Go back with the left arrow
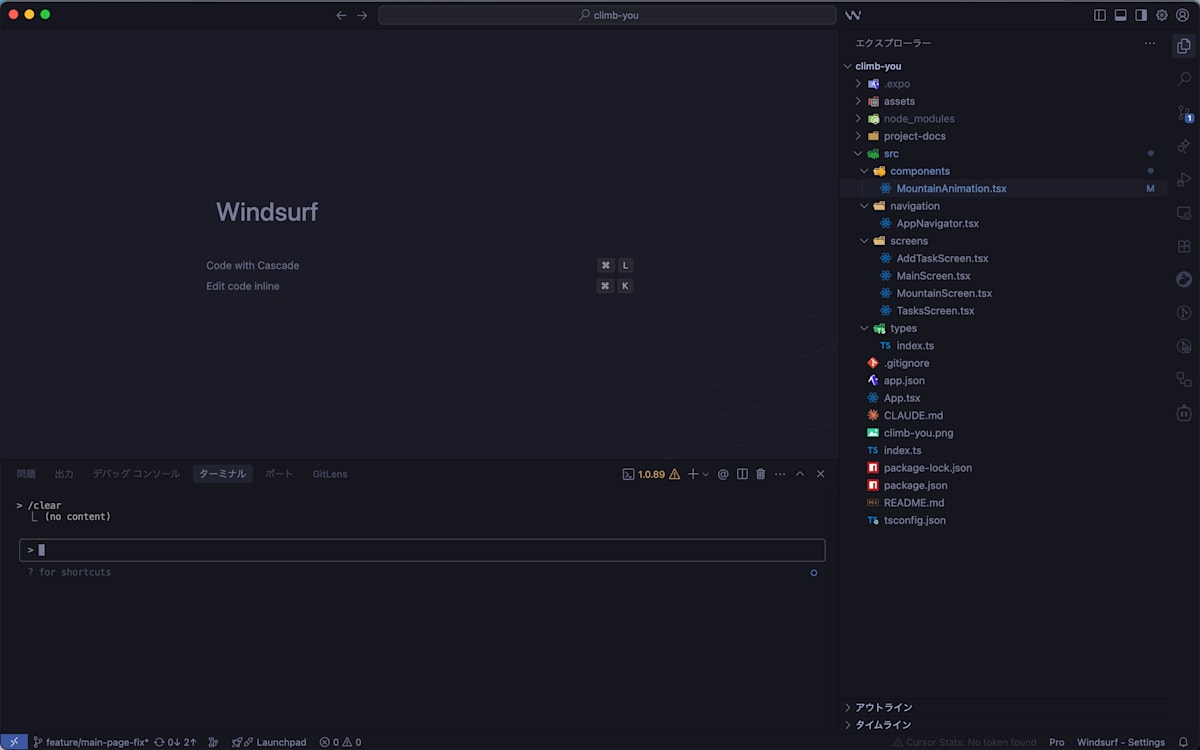 (x=341, y=15)
